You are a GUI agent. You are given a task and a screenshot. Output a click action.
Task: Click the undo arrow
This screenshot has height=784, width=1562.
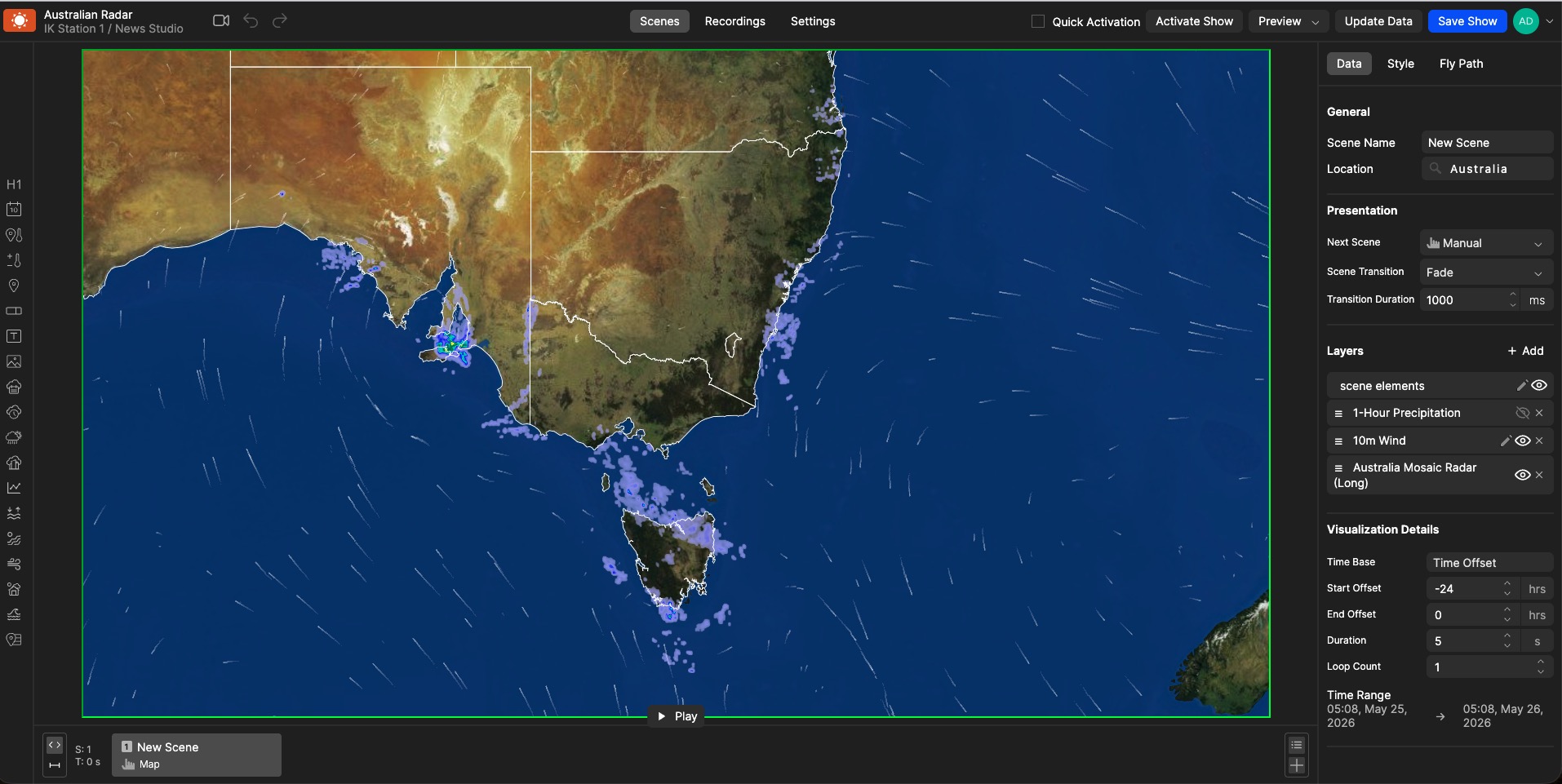pyautogui.click(x=251, y=20)
